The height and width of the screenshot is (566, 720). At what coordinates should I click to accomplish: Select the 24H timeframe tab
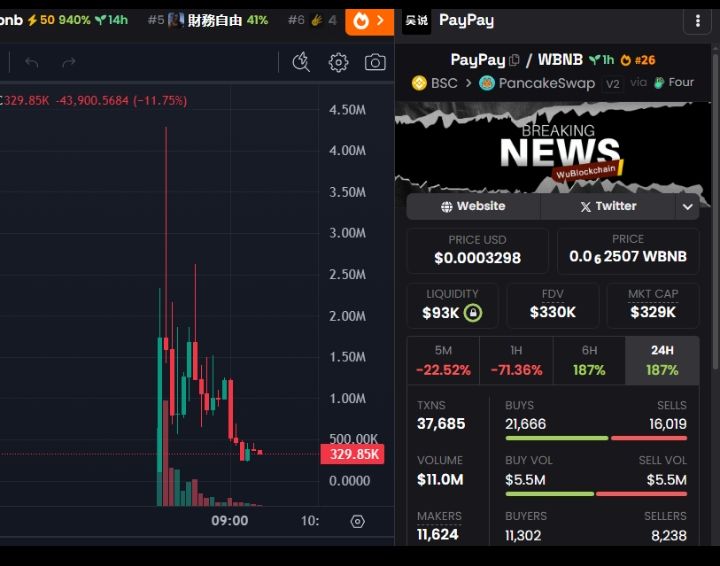662,361
